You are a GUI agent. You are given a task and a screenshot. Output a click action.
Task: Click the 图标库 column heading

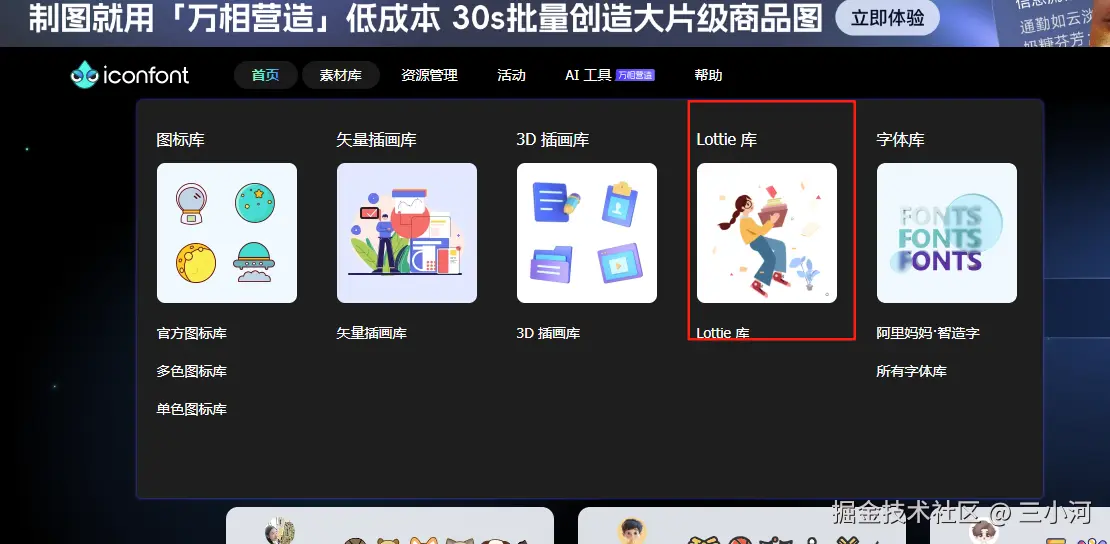coord(181,140)
